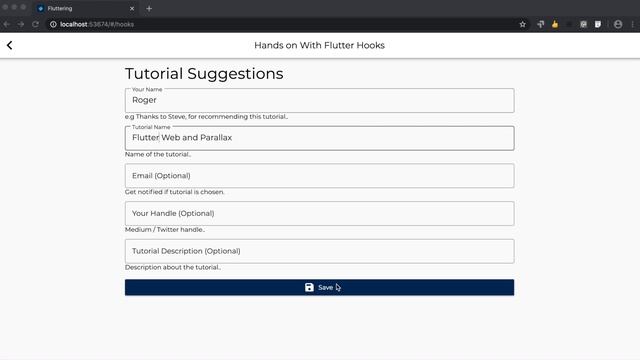Click the 'e.g Thanks to Steve' helper text
This screenshot has height=360, width=640.
click(x=207, y=117)
